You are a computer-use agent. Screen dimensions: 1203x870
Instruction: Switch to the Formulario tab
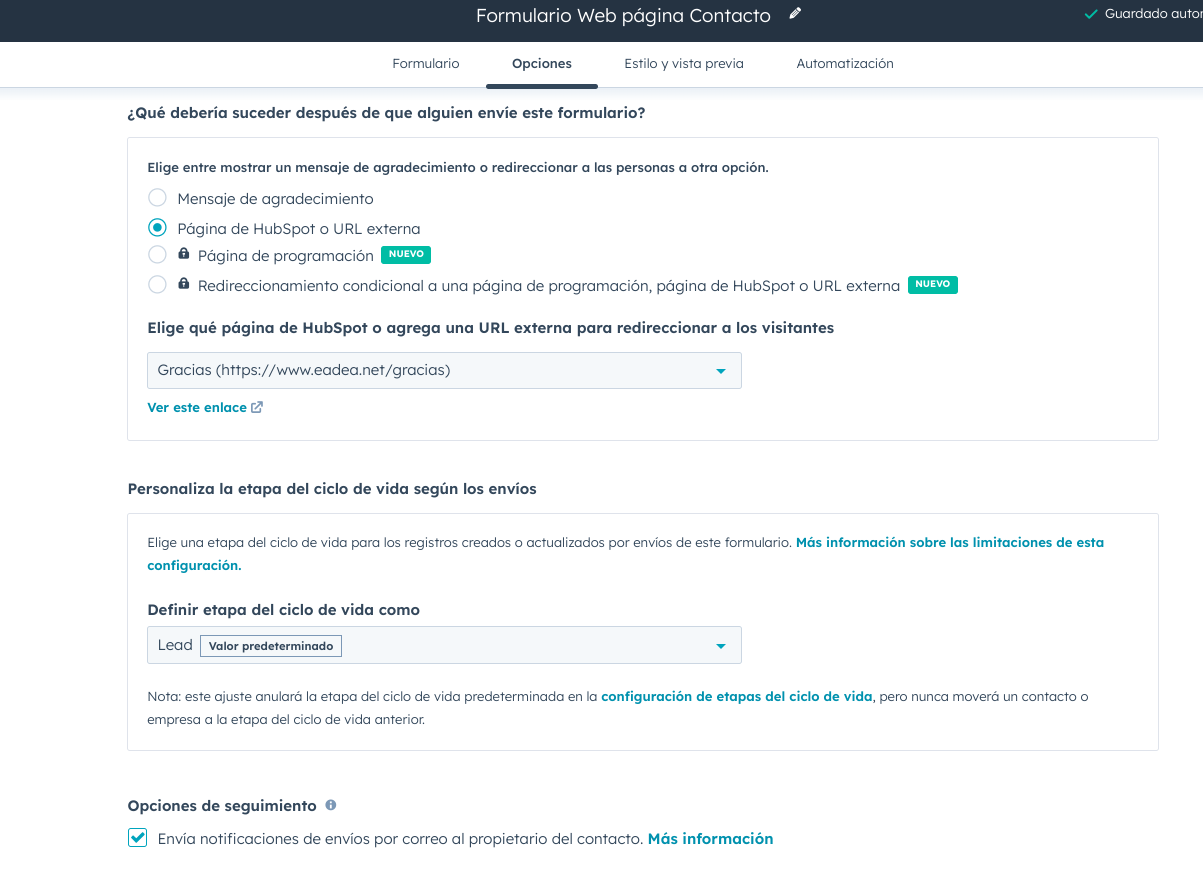click(426, 64)
